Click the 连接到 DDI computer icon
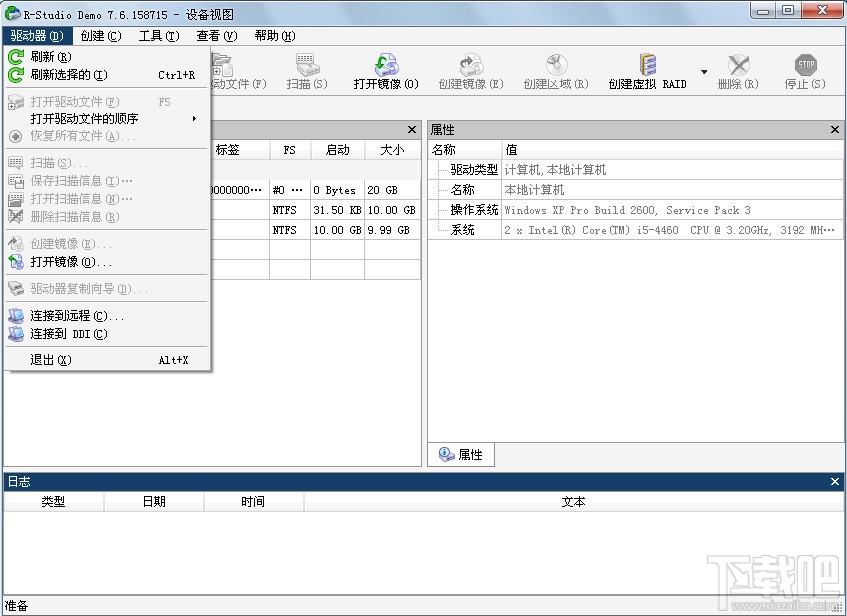Image resolution: width=847 pixels, height=616 pixels. pos(16,334)
